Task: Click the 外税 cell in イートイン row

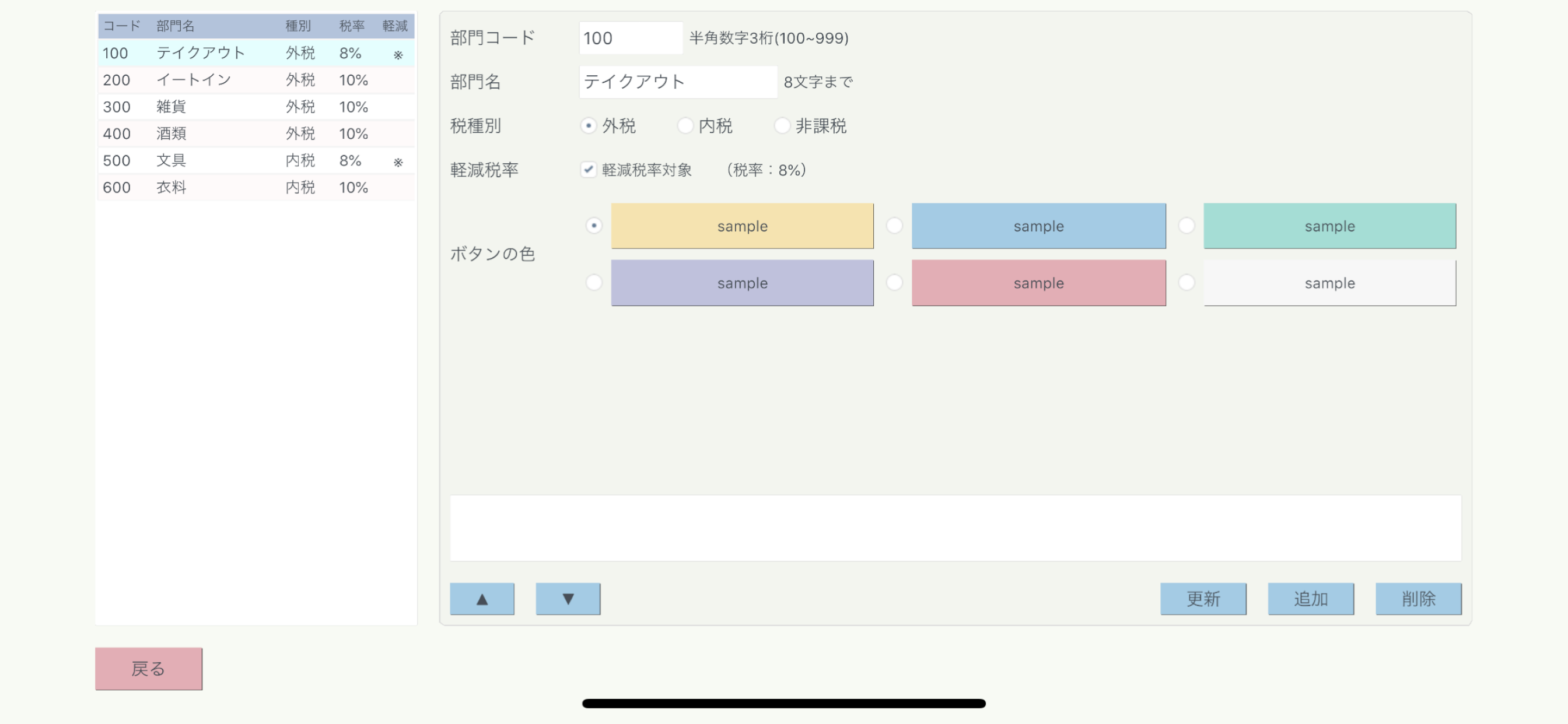Action: click(x=300, y=80)
